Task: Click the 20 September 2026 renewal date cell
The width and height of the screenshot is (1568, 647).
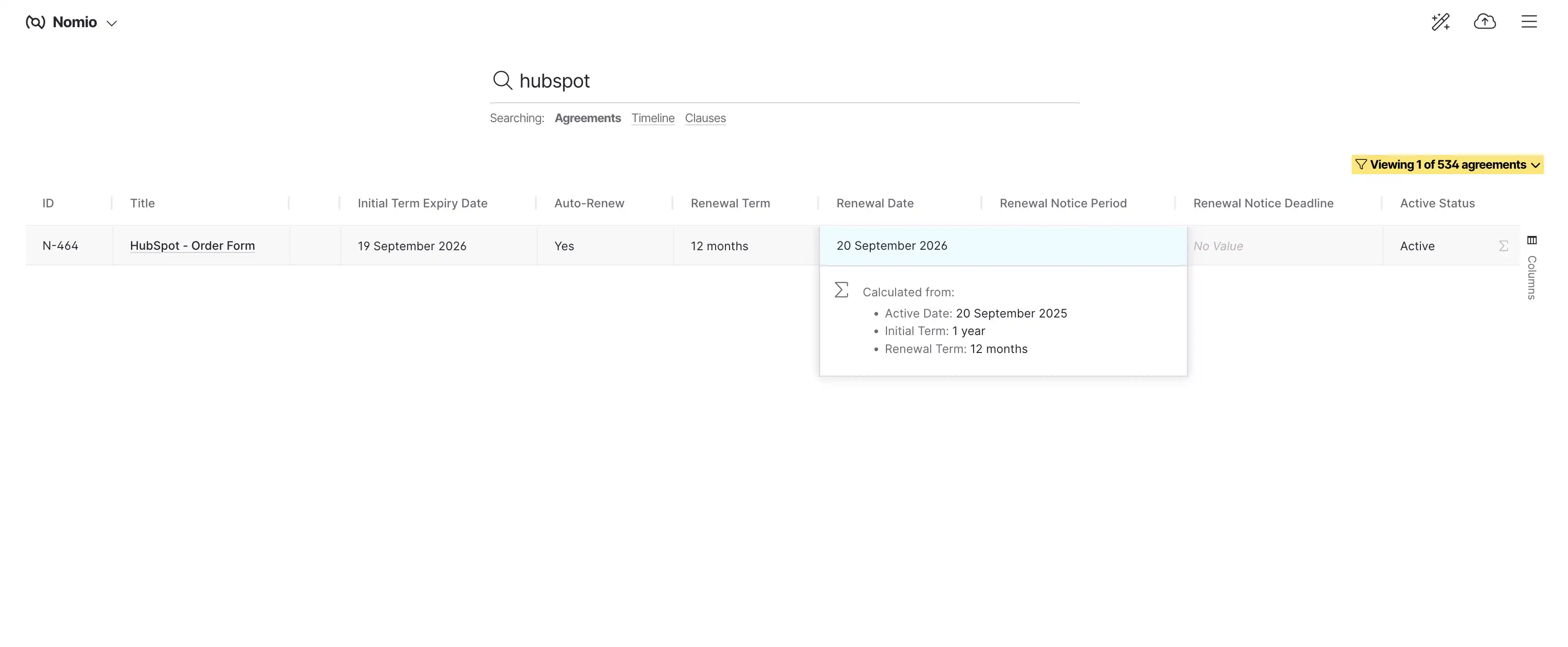Action: (1003, 246)
